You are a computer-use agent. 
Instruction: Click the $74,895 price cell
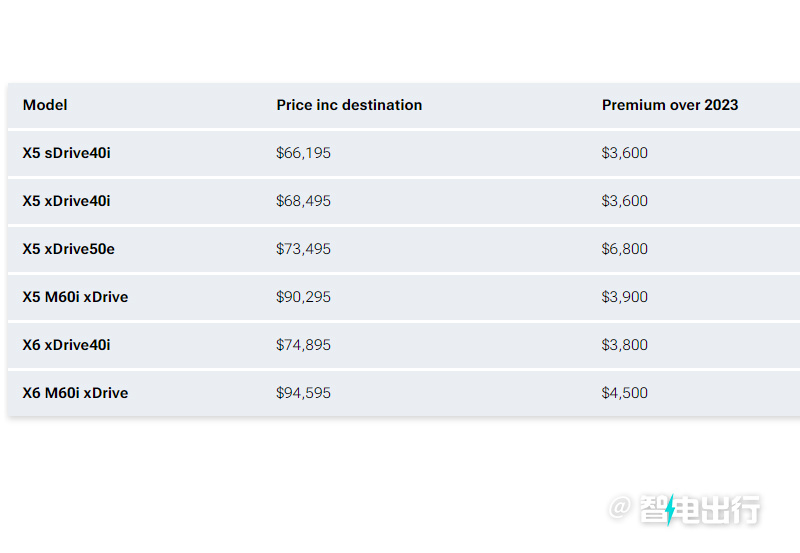pos(303,345)
